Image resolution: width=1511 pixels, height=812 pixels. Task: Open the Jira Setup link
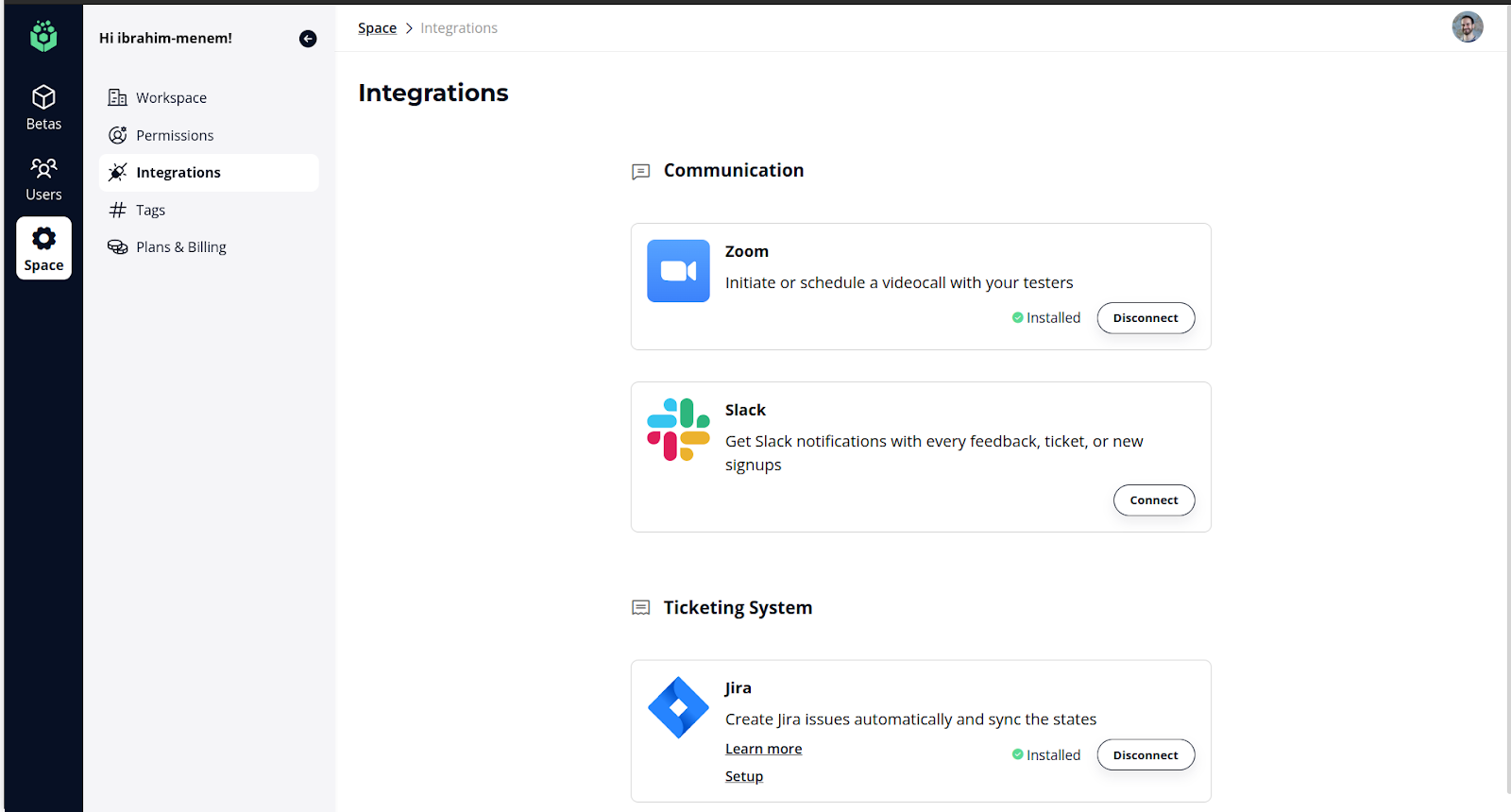(744, 776)
